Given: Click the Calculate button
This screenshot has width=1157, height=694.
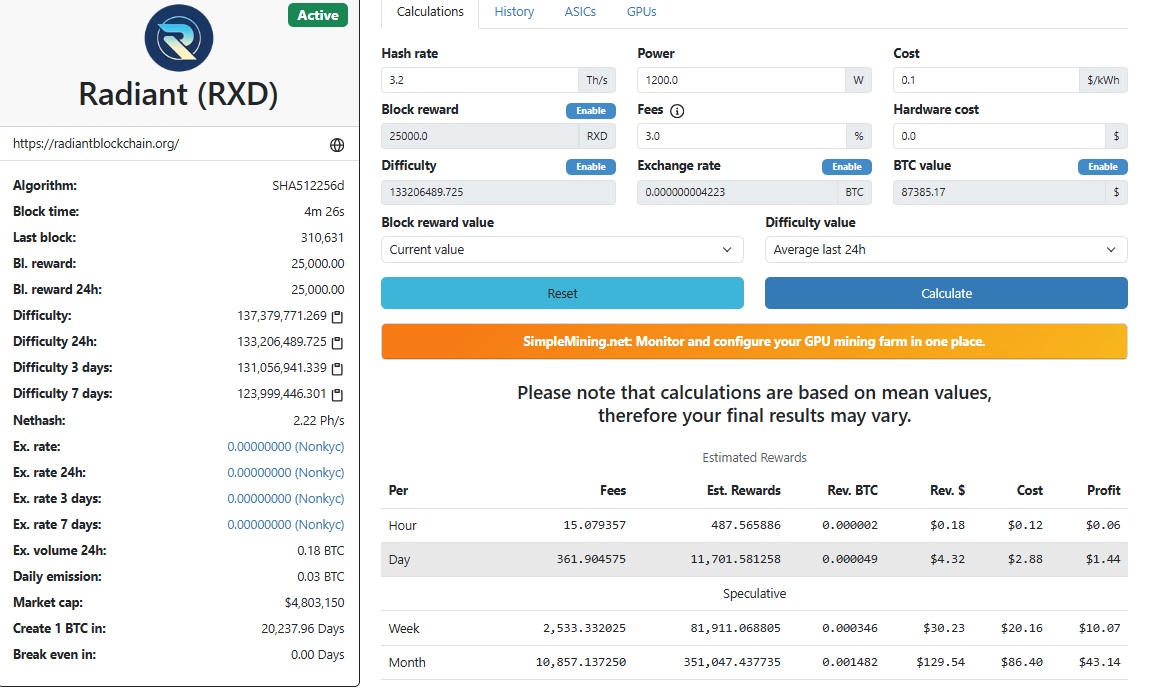Looking at the screenshot, I should coord(946,293).
